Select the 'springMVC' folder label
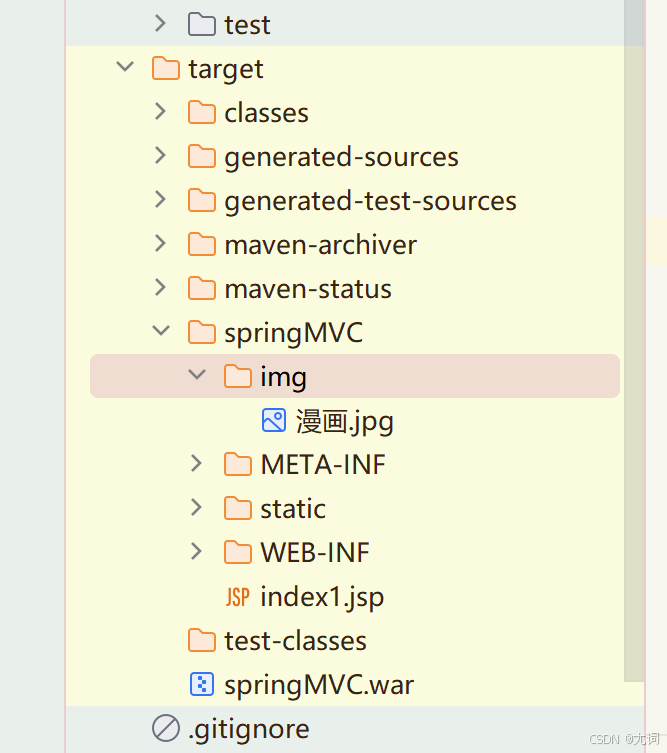Screen dimensions: 667x753 [x=293, y=334]
